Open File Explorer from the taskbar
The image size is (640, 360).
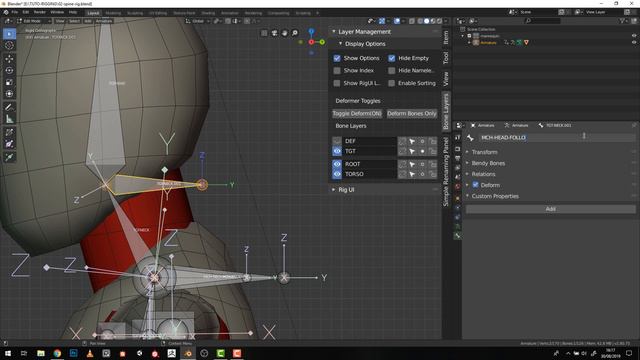tap(41, 353)
